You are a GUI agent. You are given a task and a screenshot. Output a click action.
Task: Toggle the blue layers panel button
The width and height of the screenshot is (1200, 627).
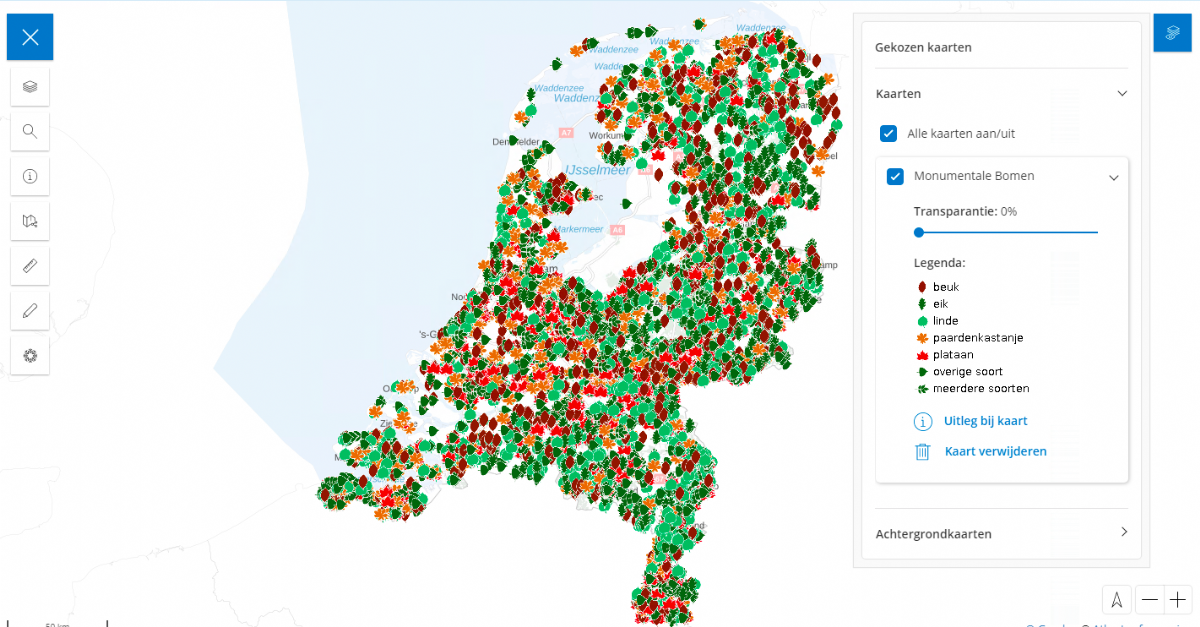click(x=1172, y=33)
